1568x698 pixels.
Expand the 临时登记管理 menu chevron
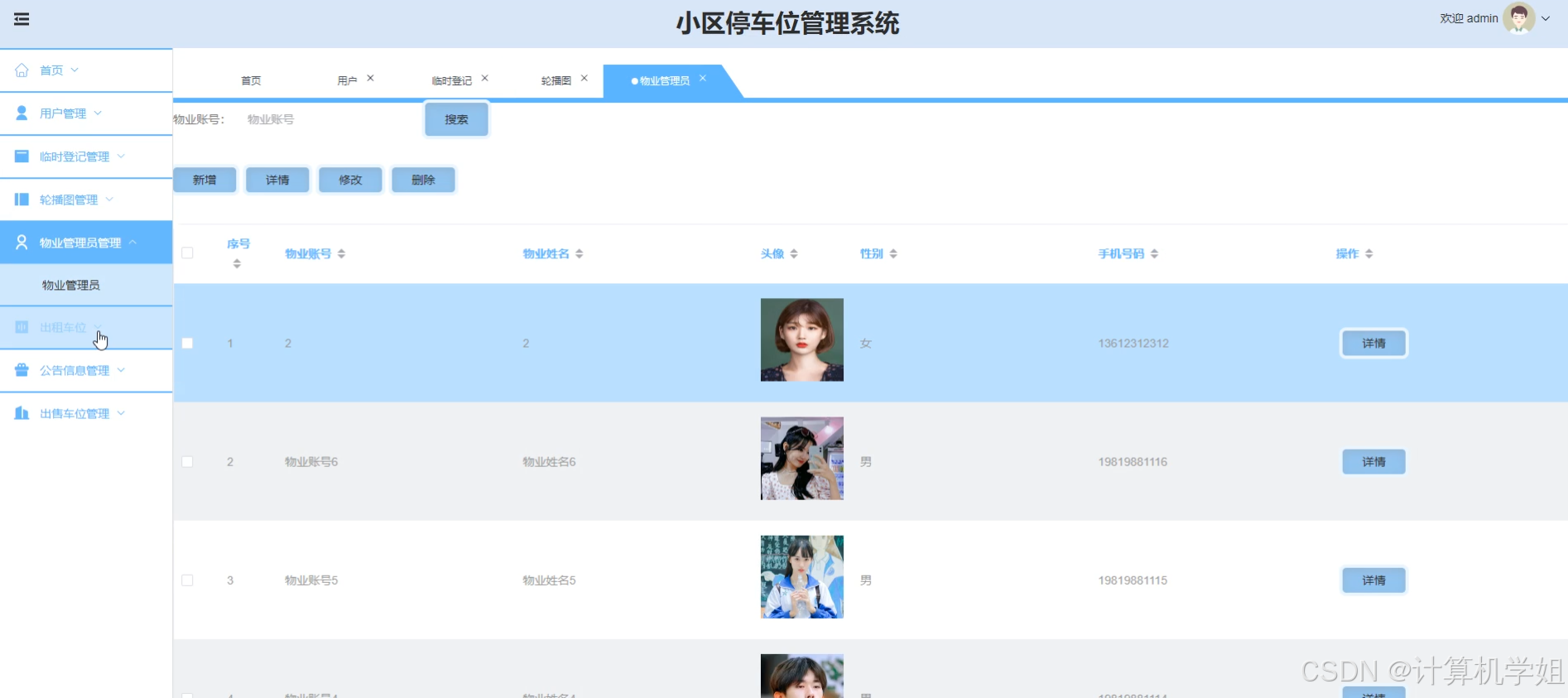pos(121,156)
